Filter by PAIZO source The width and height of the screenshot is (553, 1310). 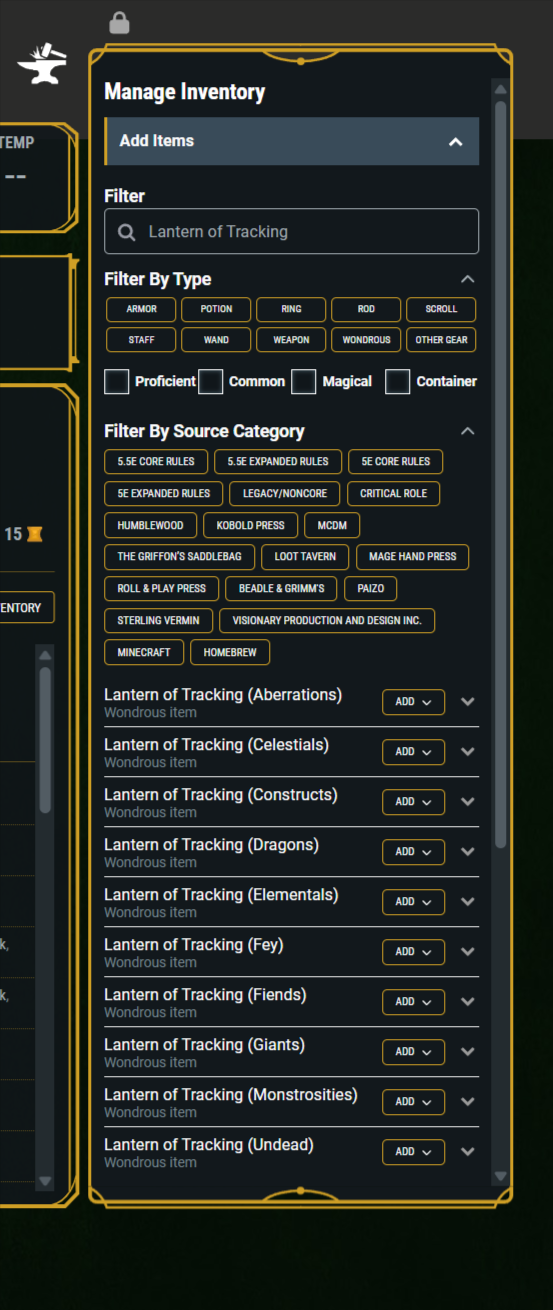(x=370, y=589)
